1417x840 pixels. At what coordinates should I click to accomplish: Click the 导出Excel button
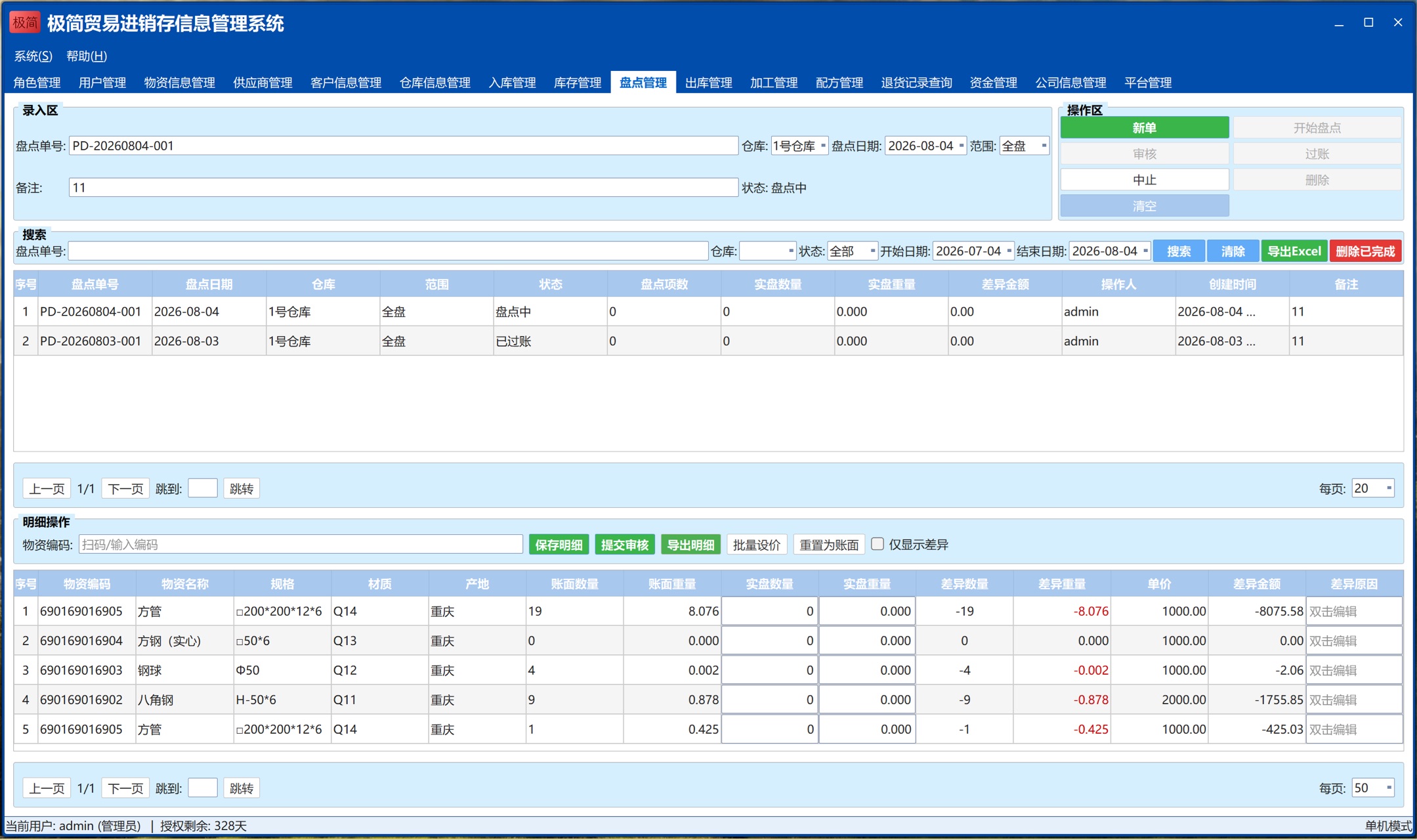click(x=1294, y=251)
